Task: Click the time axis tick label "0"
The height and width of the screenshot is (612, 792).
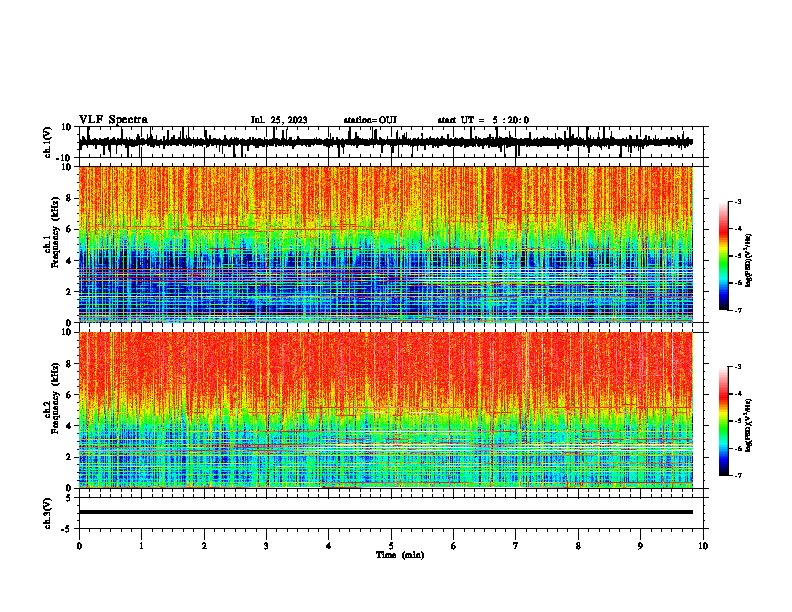Action: (x=79, y=546)
